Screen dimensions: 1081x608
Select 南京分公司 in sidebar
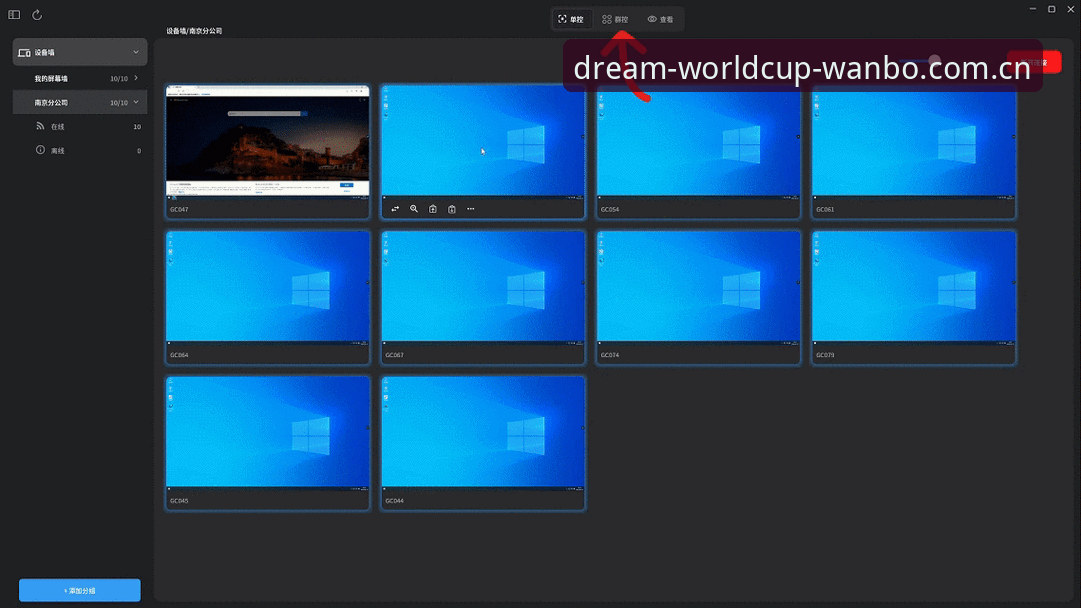tap(80, 102)
